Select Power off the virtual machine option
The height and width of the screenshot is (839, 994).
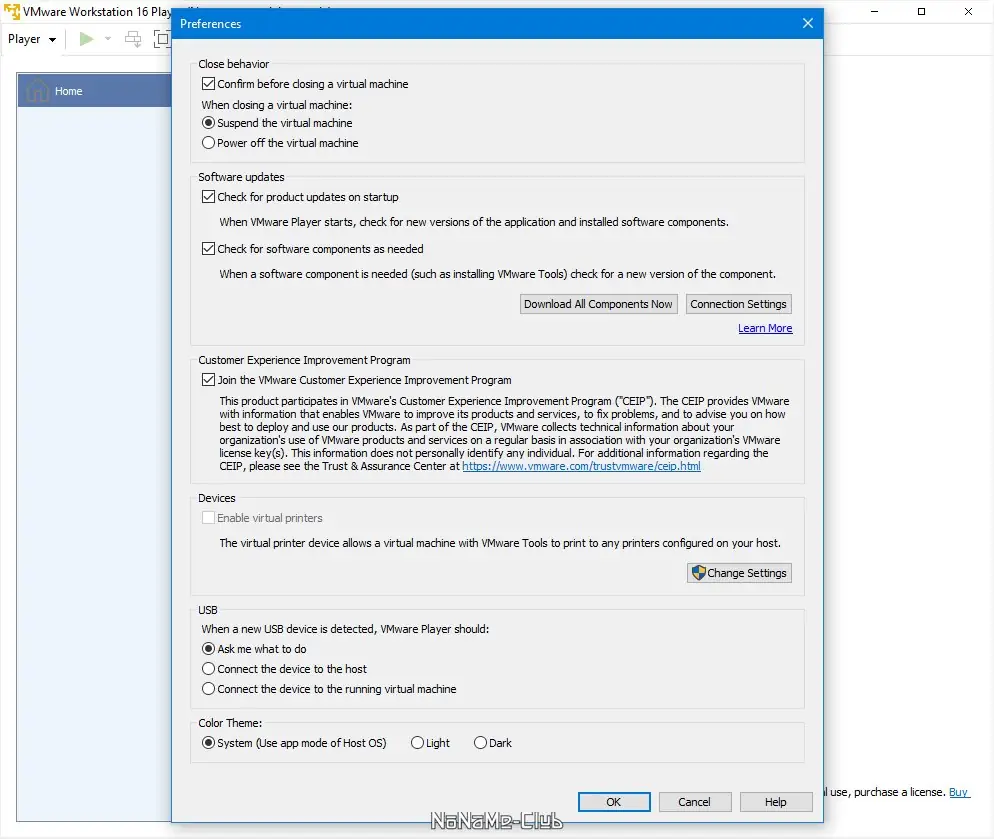point(208,143)
